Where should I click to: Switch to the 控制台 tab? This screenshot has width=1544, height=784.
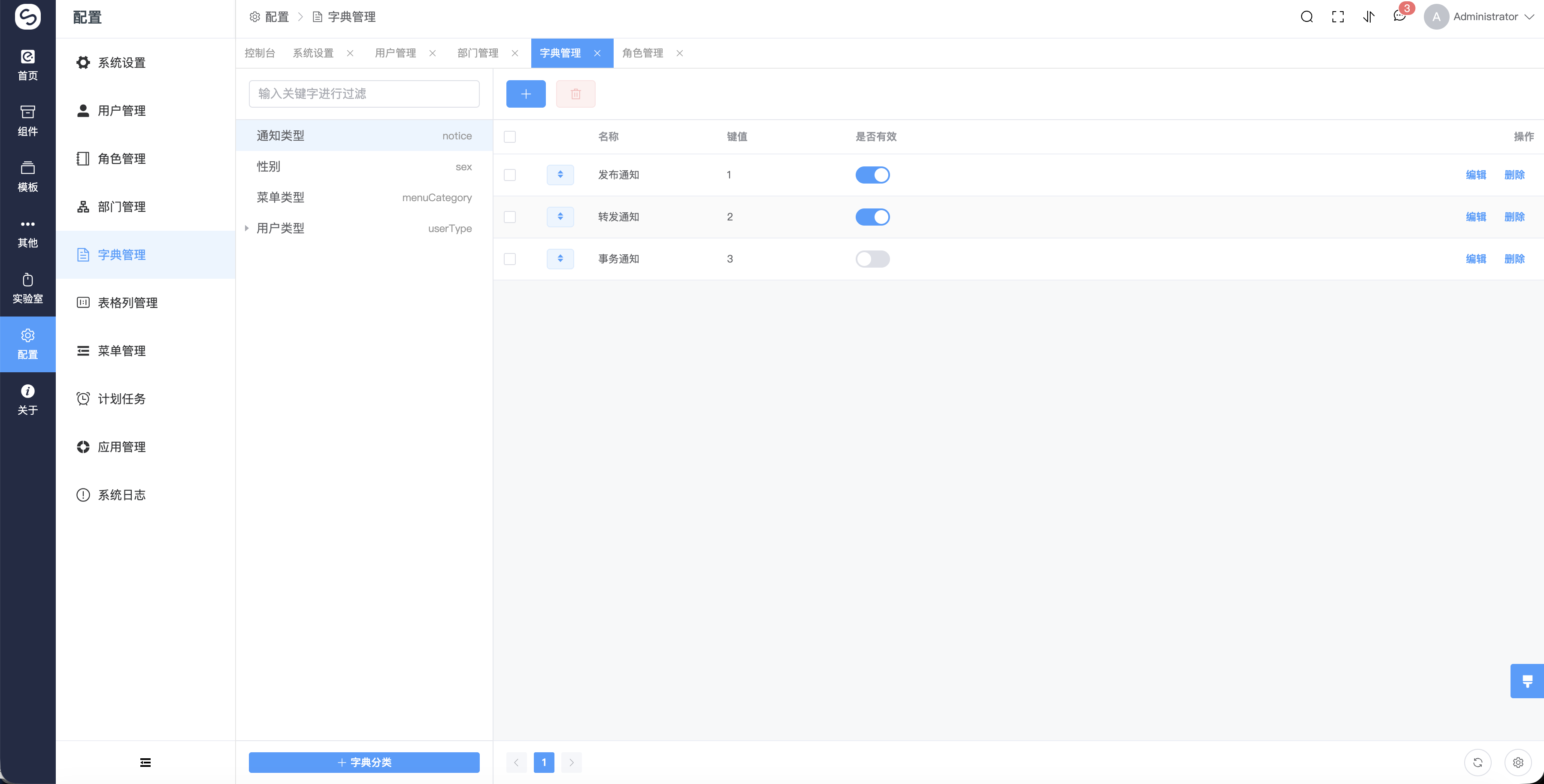(260, 53)
